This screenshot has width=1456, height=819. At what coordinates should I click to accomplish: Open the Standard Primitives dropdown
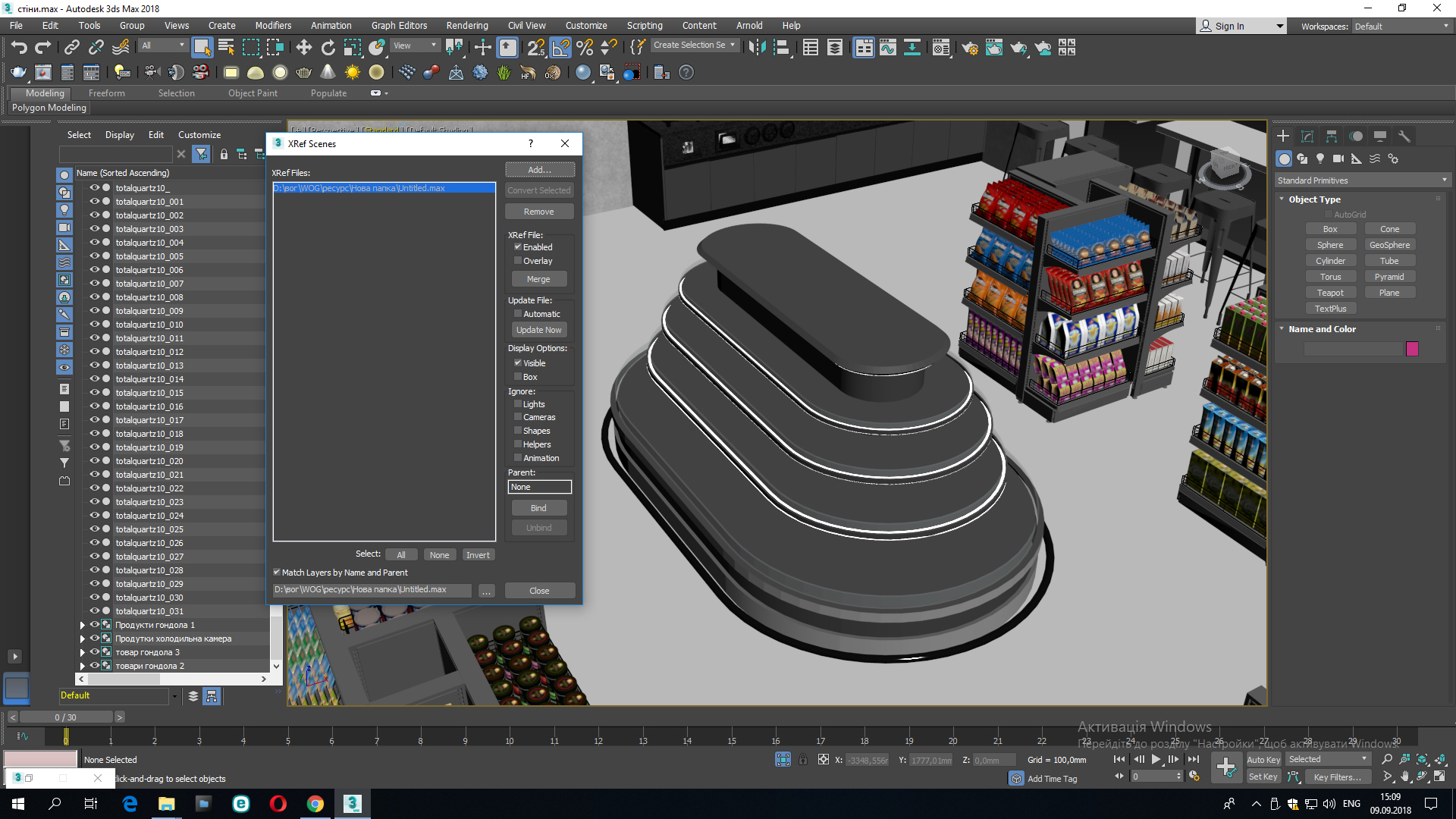(x=1362, y=180)
